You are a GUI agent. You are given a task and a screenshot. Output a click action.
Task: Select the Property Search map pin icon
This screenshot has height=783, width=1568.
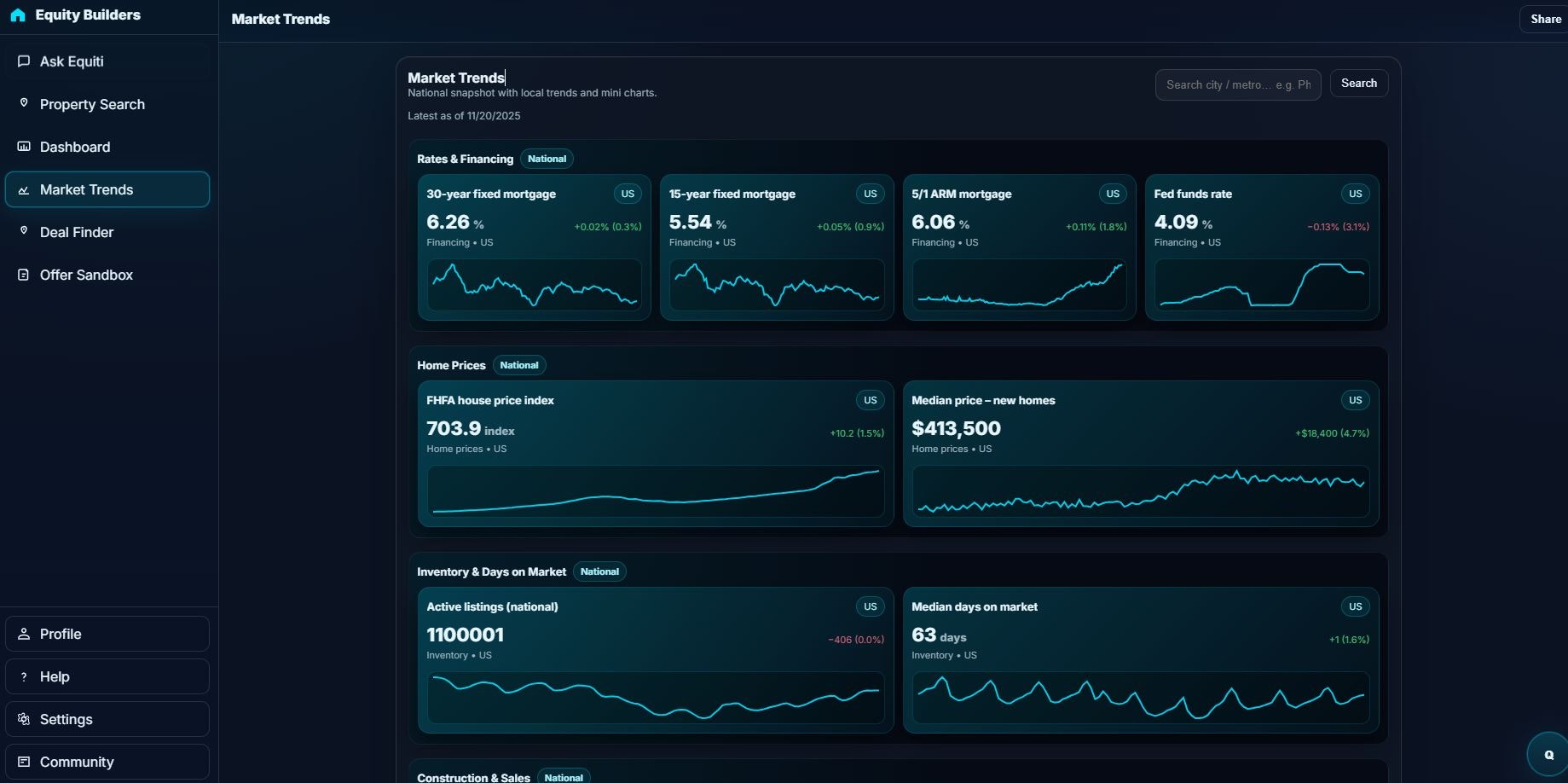pyautogui.click(x=23, y=102)
